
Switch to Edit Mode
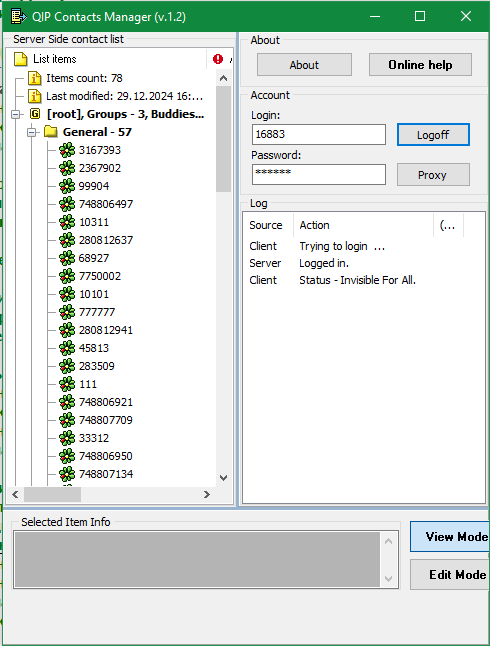point(450,575)
